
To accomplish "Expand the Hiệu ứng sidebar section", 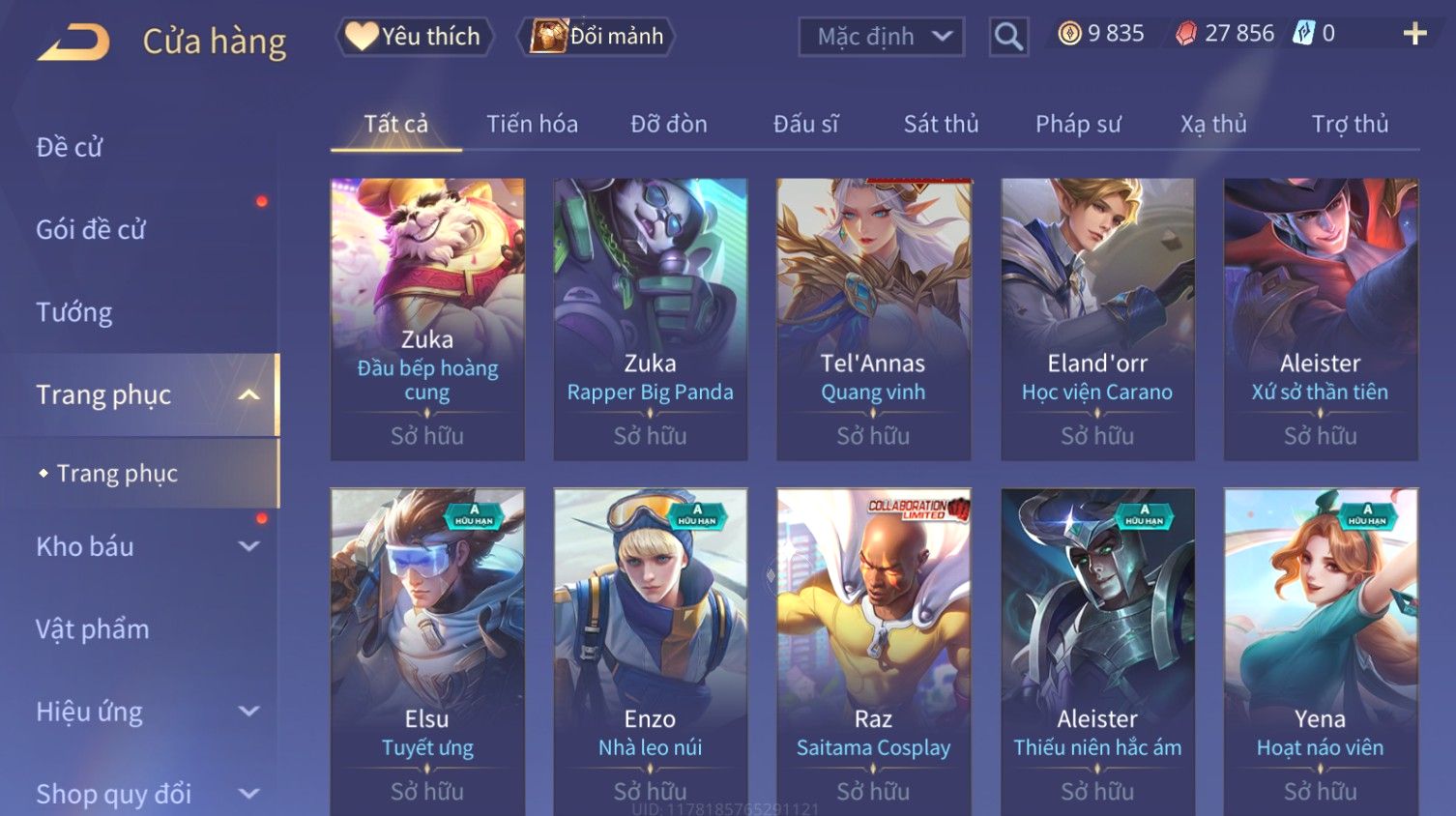I will (x=248, y=712).
